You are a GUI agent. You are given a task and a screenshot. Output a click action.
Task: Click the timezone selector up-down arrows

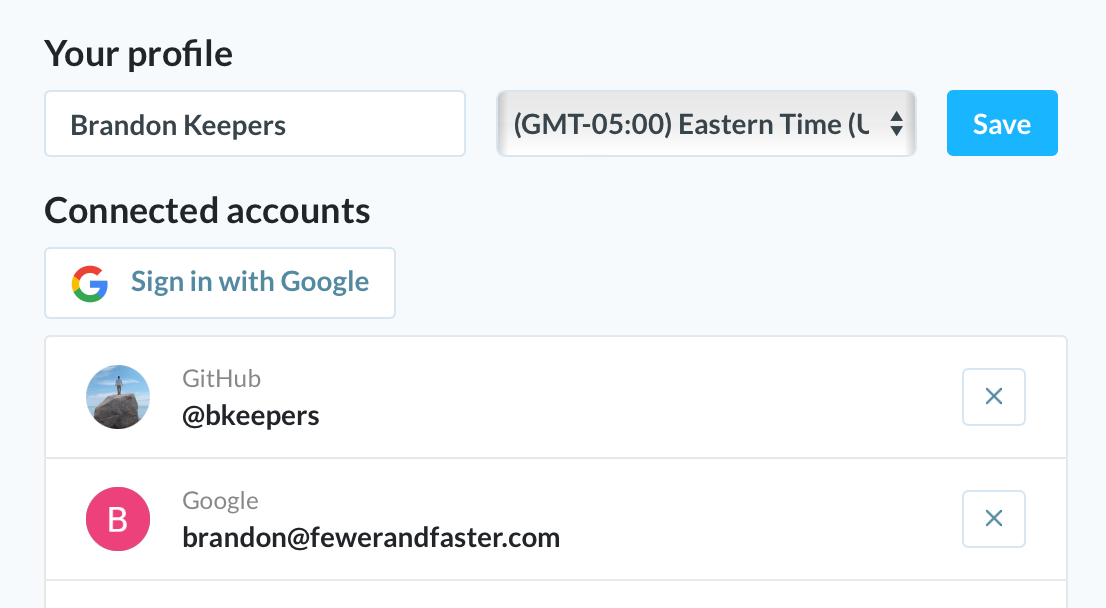897,123
